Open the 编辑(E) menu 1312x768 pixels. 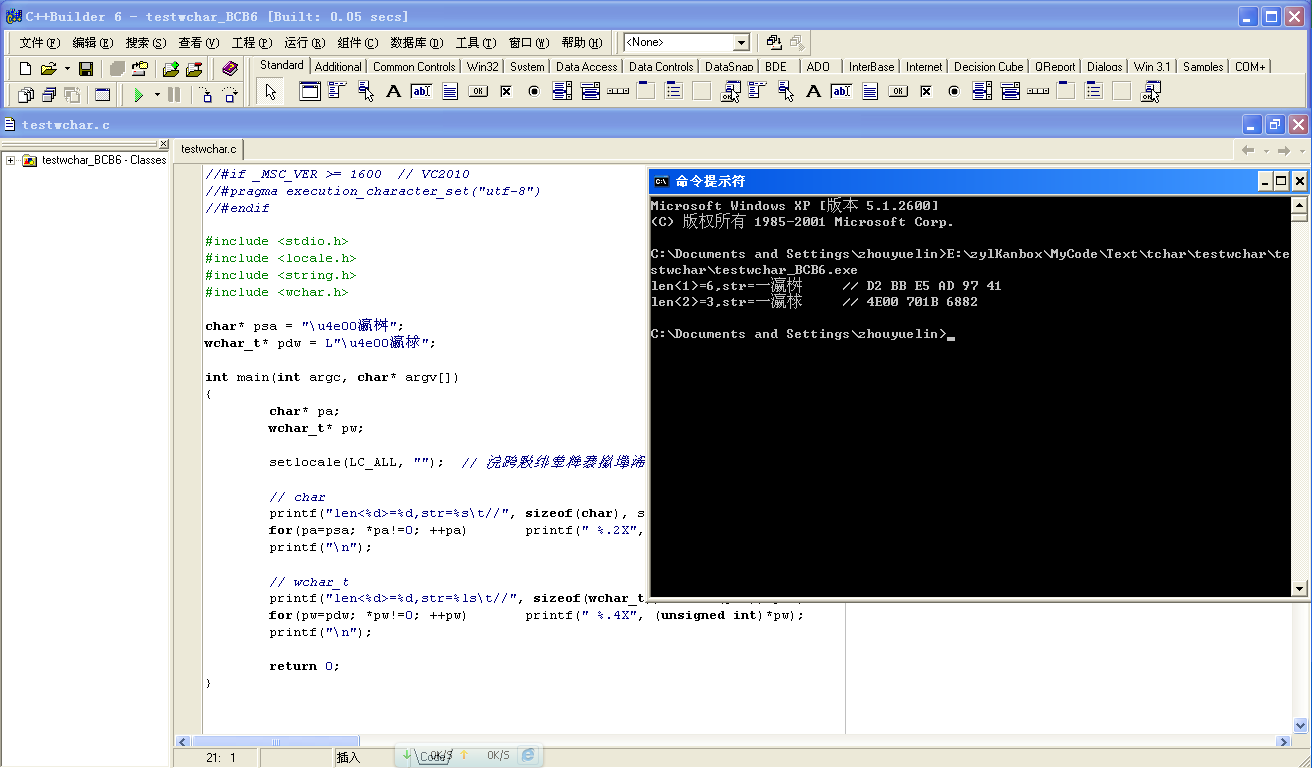coord(93,43)
